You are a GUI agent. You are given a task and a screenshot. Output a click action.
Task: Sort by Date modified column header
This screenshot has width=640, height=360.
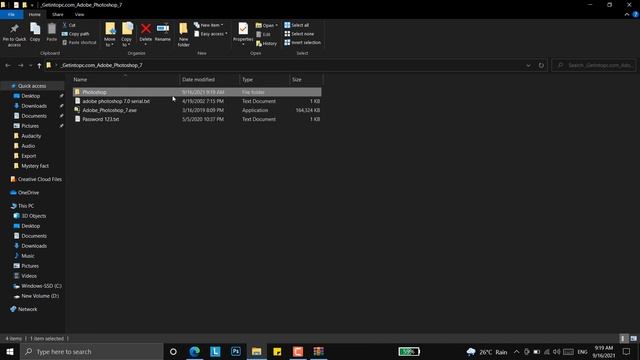[x=209, y=80]
